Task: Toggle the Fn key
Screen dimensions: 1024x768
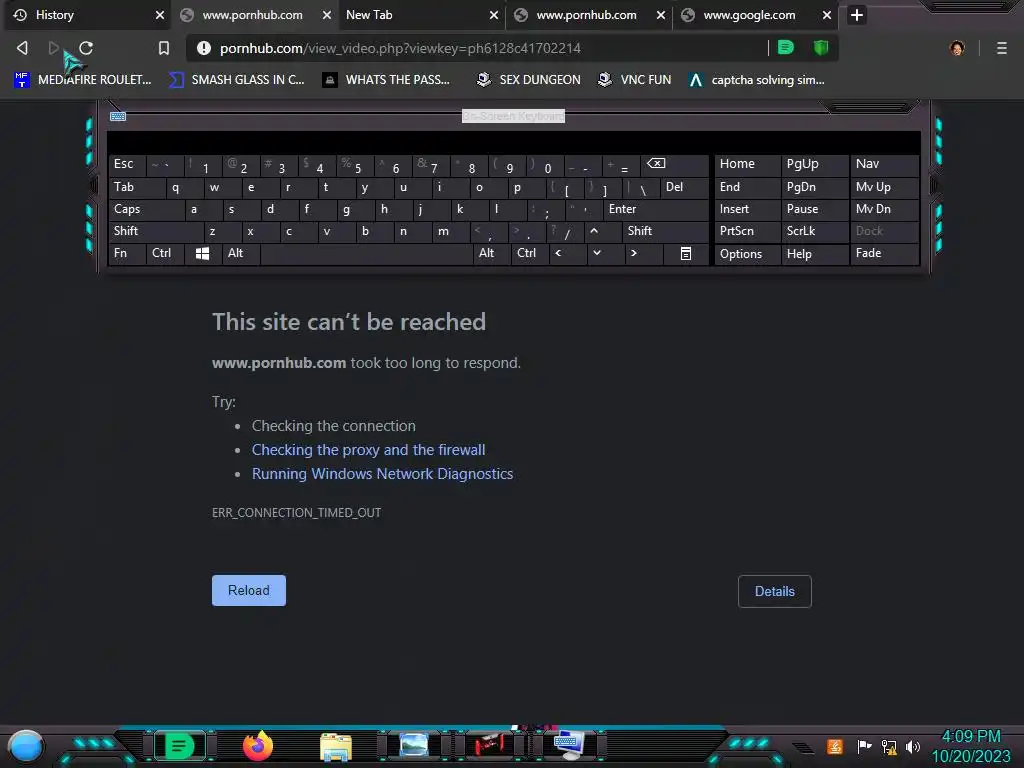Action: pyautogui.click(x=127, y=253)
